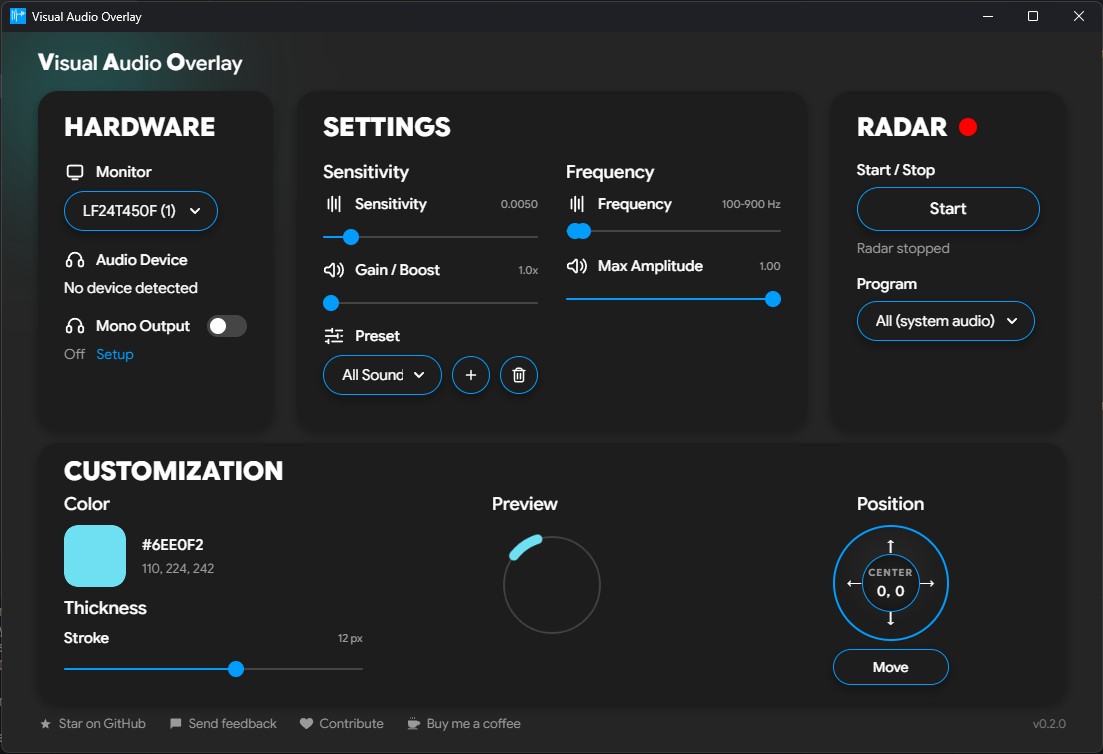Open the #6EE0F2 color swatch picker
The image size is (1103, 754).
tap(95, 556)
